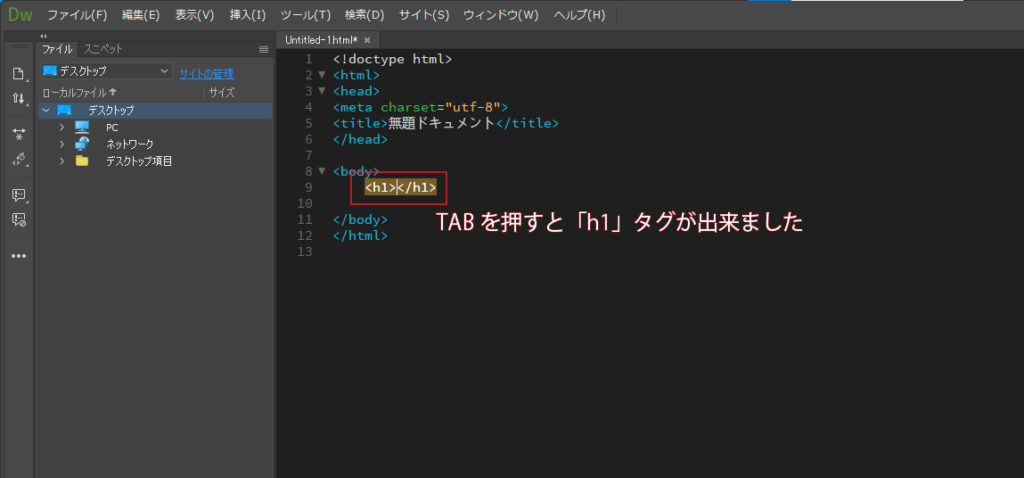Image resolution: width=1024 pixels, height=478 pixels.
Task: Open the 検索(D) menu
Action: click(x=364, y=15)
